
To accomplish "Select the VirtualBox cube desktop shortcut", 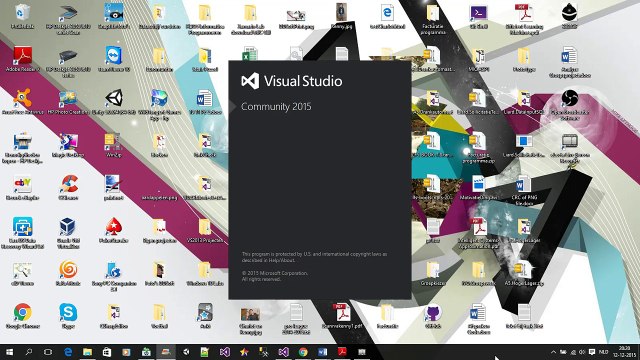I will pyautogui.click(x=68, y=233).
